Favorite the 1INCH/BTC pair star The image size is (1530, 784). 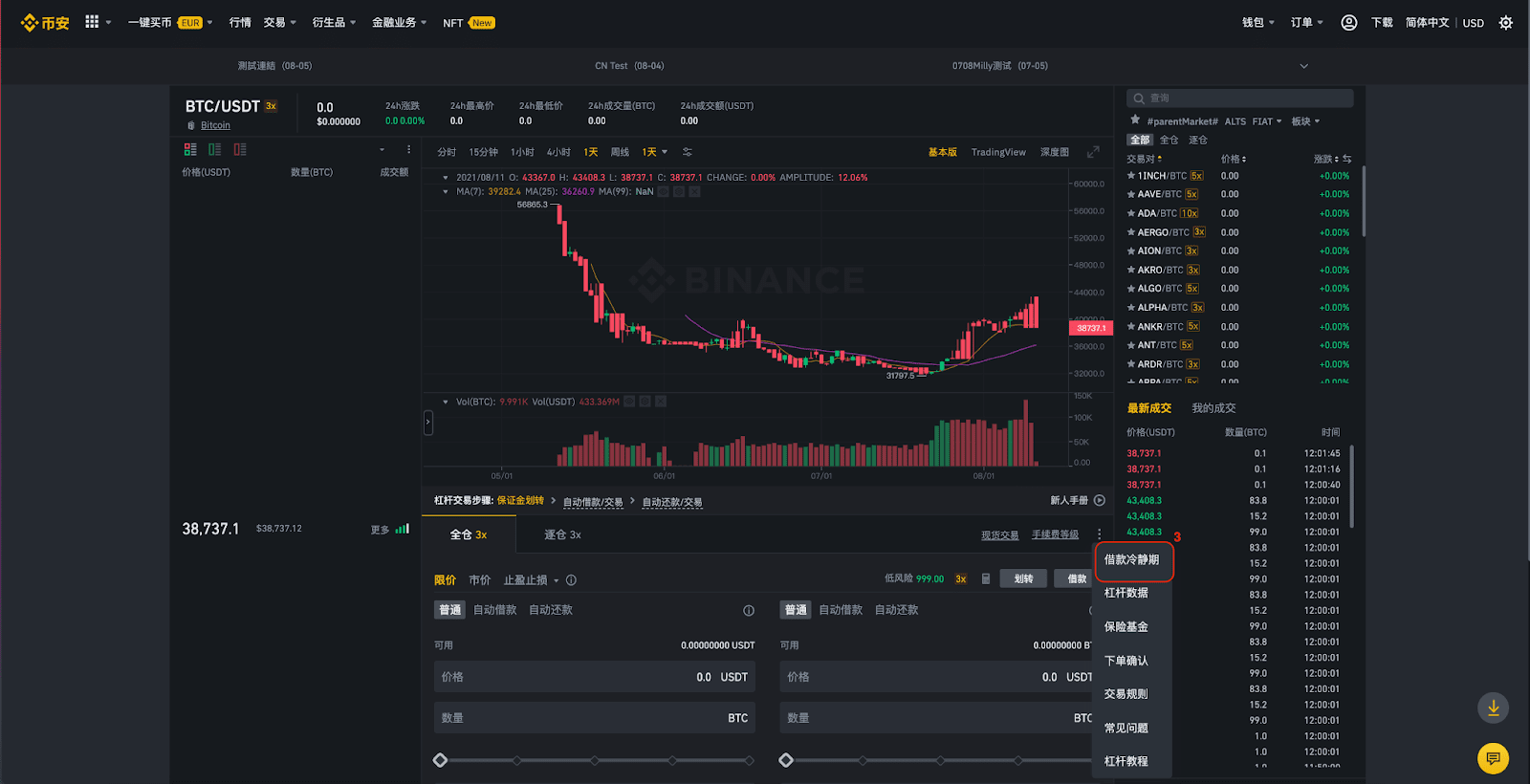coord(1131,176)
